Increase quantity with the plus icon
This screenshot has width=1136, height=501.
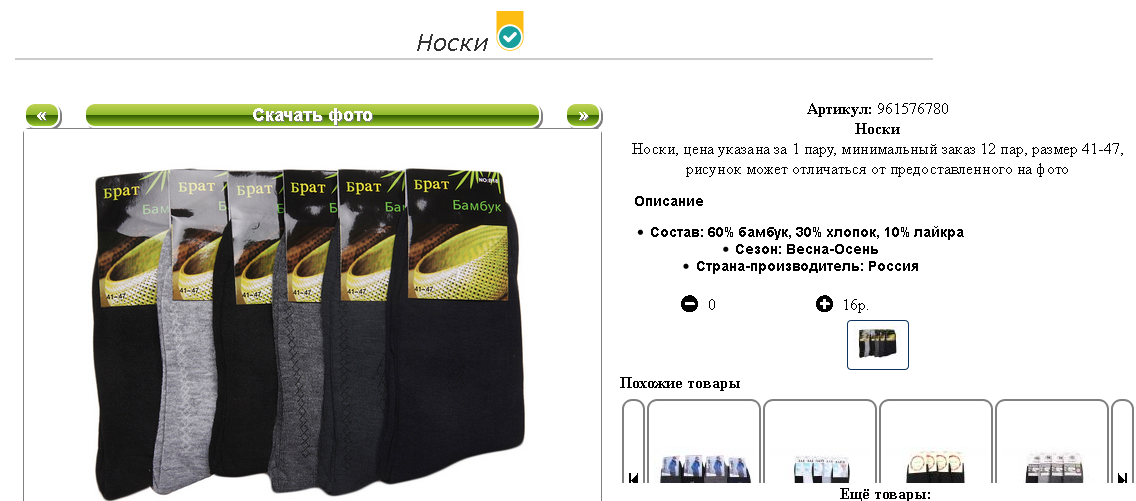pyautogui.click(x=824, y=304)
